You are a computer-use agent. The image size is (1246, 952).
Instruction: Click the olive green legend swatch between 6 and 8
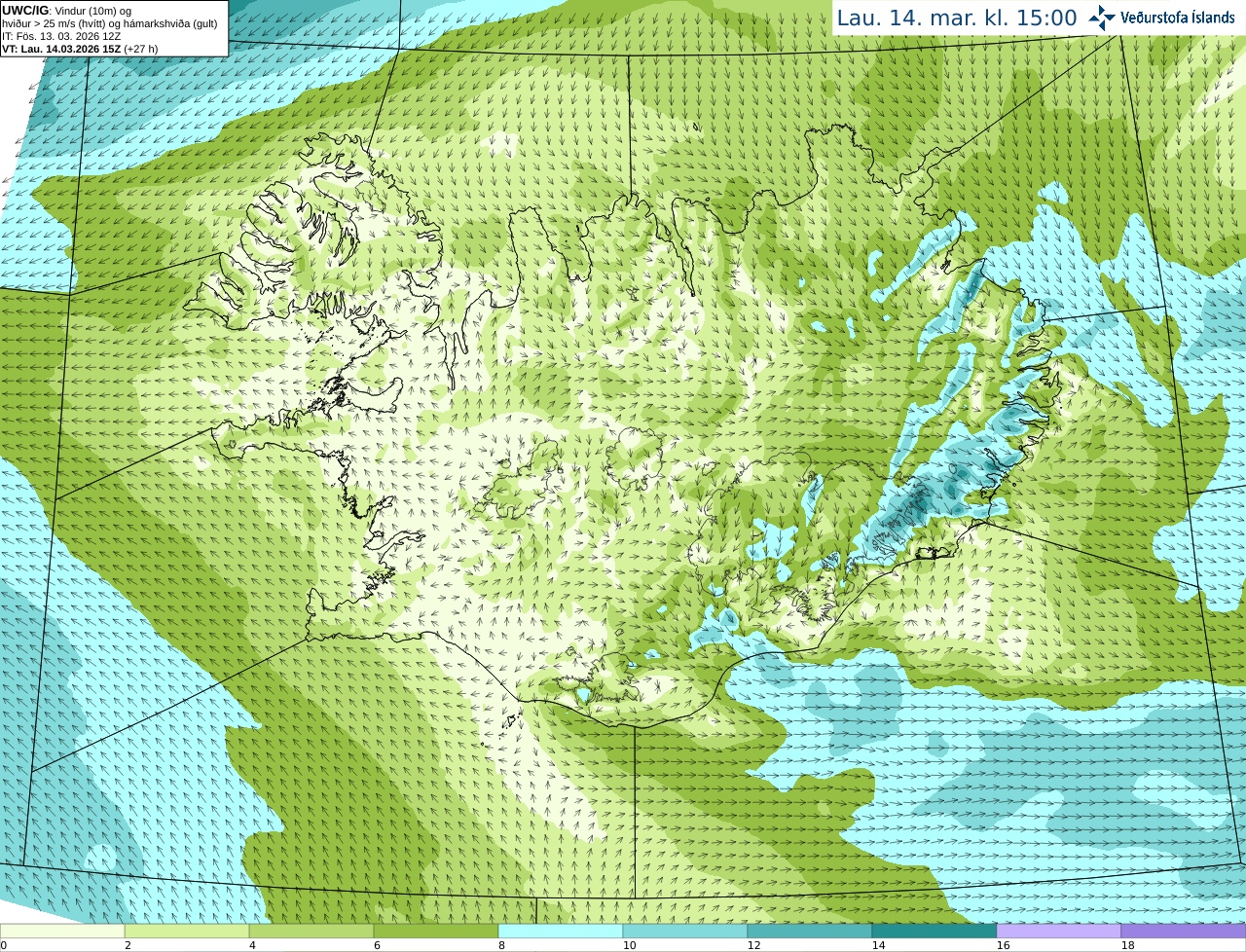pos(436,931)
